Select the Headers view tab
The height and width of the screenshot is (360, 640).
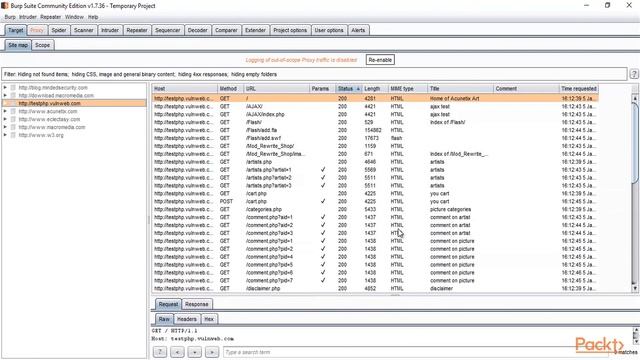(x=187, y=319)
